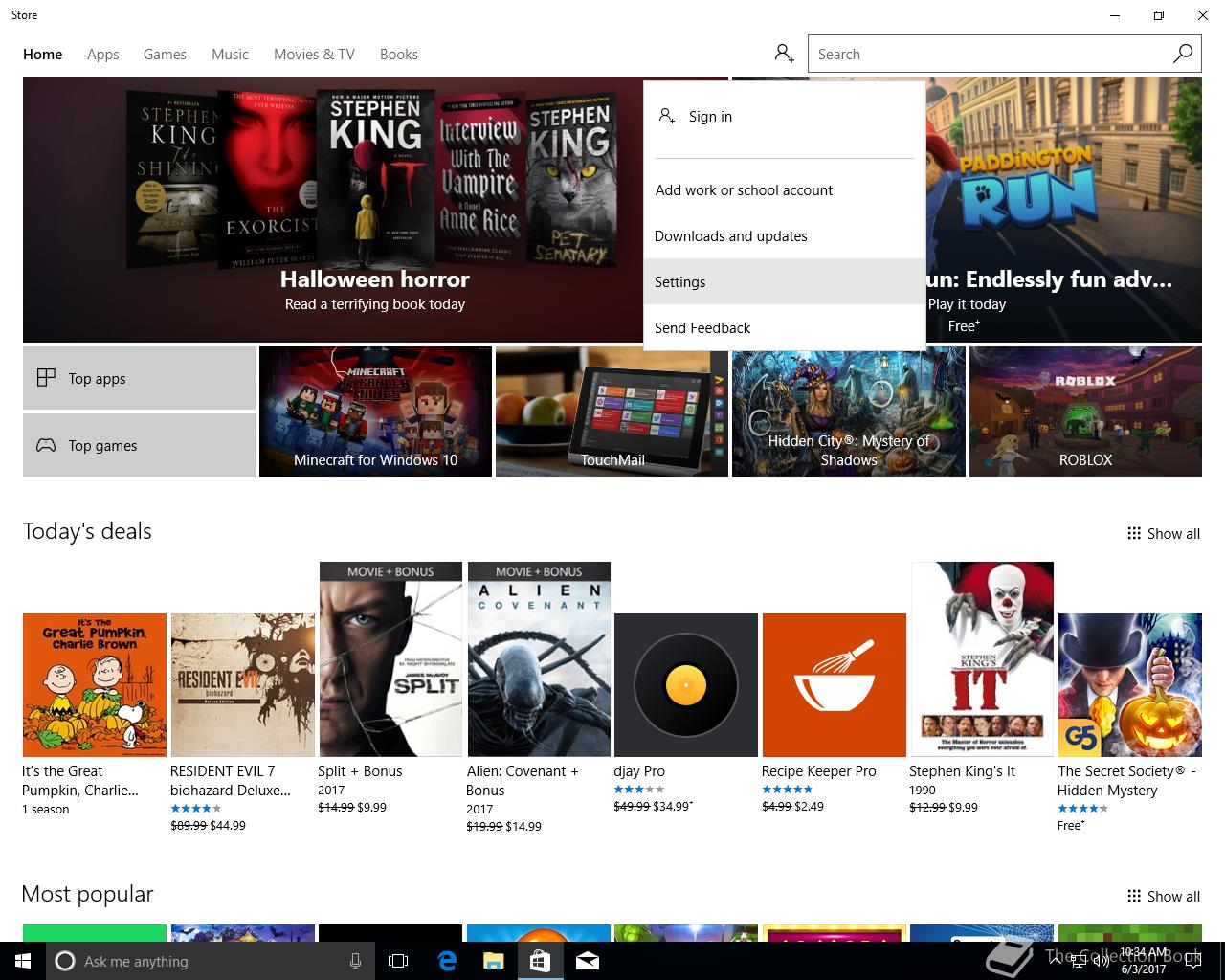Switch to the Games tab
This screenshot has width=1225, height=980.
point(165,54)
